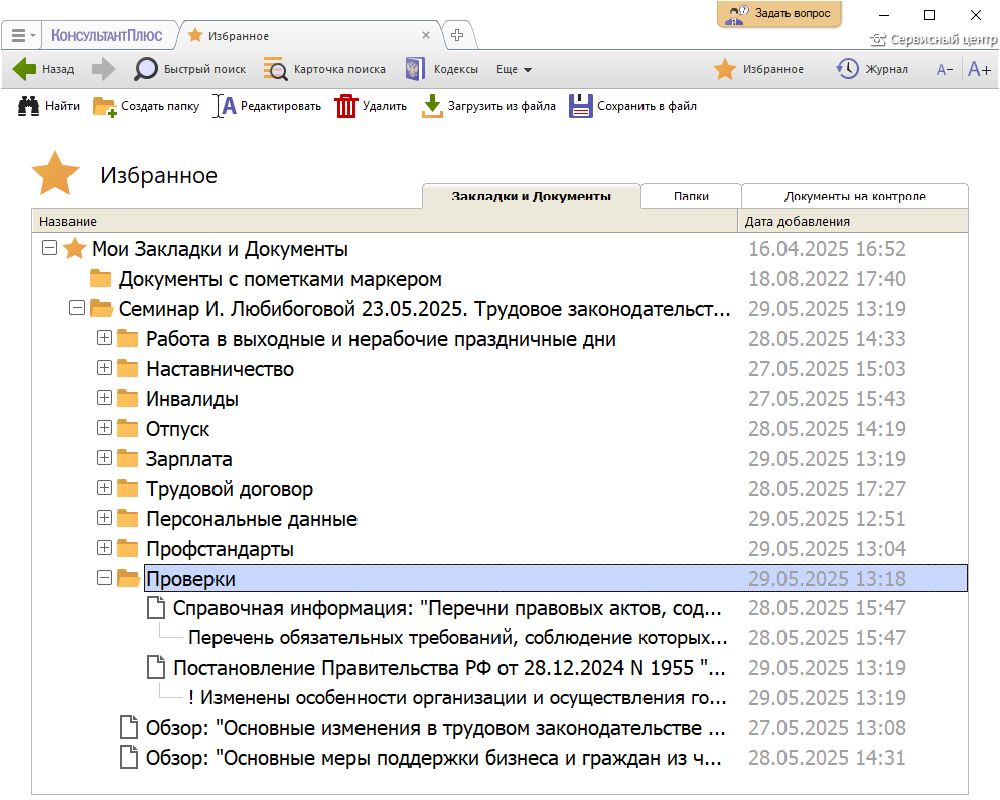
Task: Select the Профстандарты folder name
Action: click(x=220, y=549)
